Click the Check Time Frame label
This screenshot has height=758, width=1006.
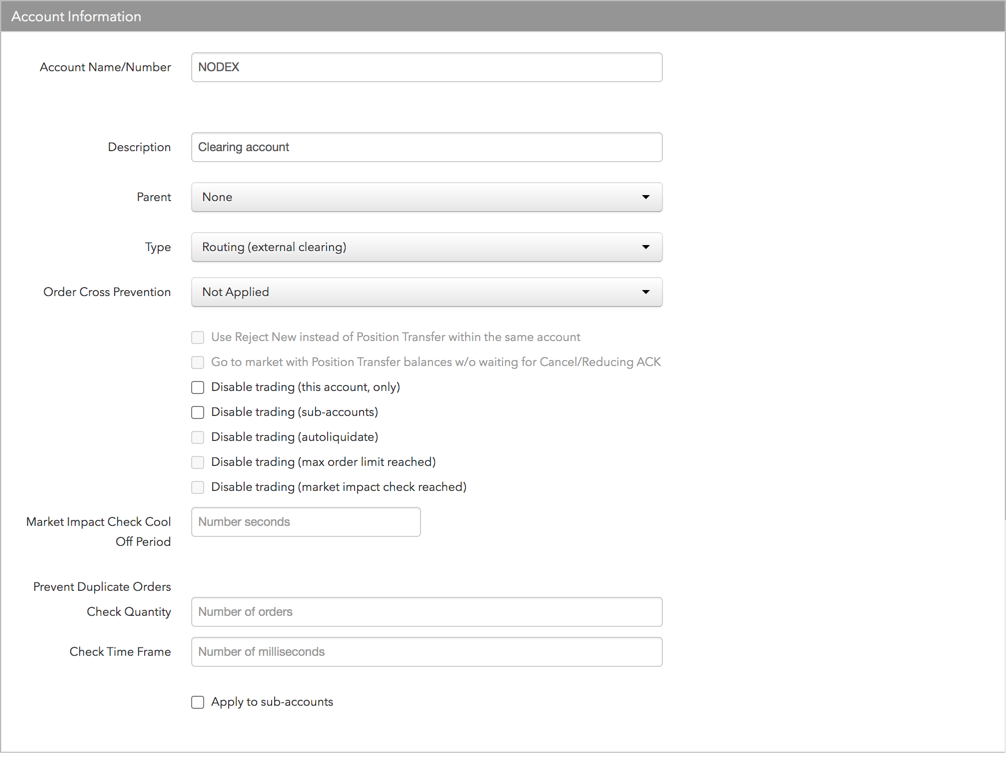[x=120, y=651]
